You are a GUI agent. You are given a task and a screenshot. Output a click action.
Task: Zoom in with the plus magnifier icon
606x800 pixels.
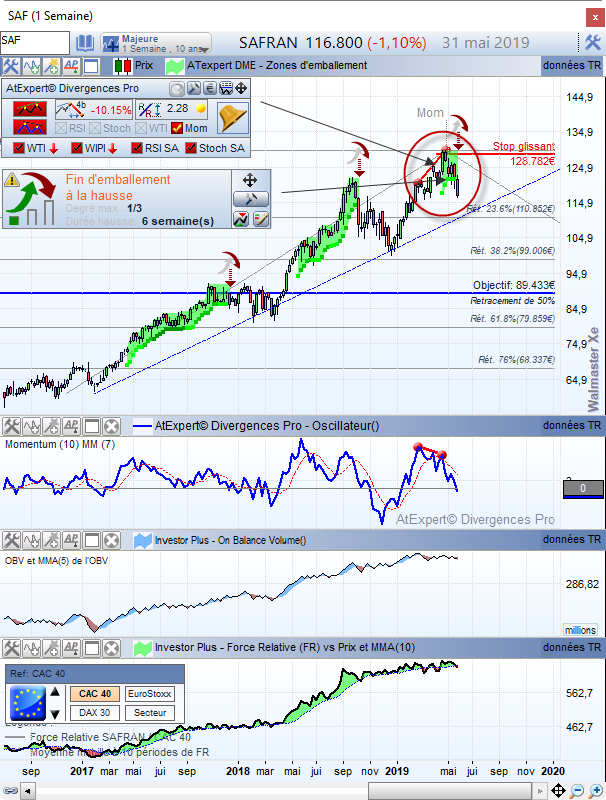click(595, 791)
